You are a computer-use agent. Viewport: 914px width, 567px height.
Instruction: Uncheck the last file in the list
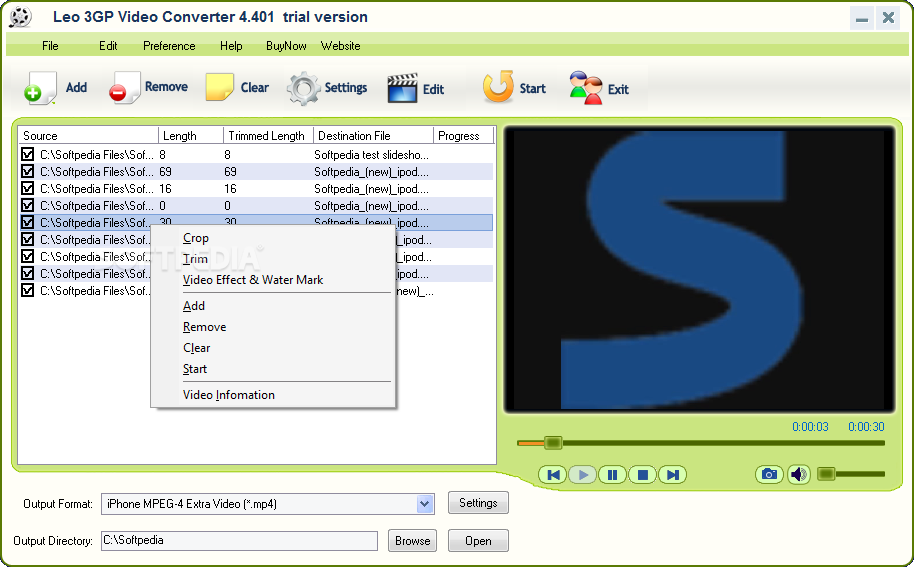[x=27, y=290]
